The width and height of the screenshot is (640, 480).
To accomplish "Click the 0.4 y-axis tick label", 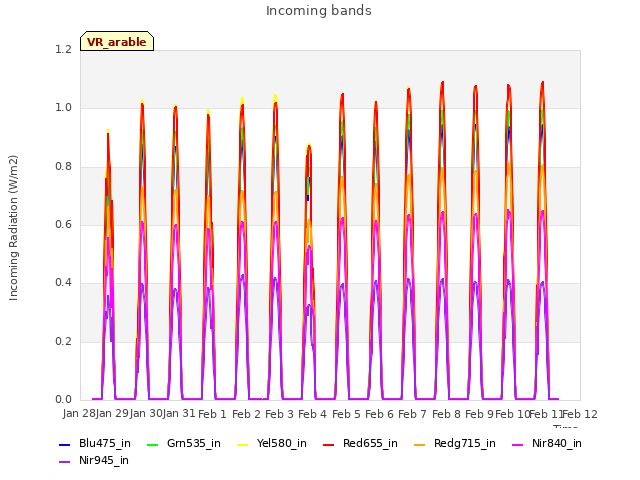I will (63, 282).
